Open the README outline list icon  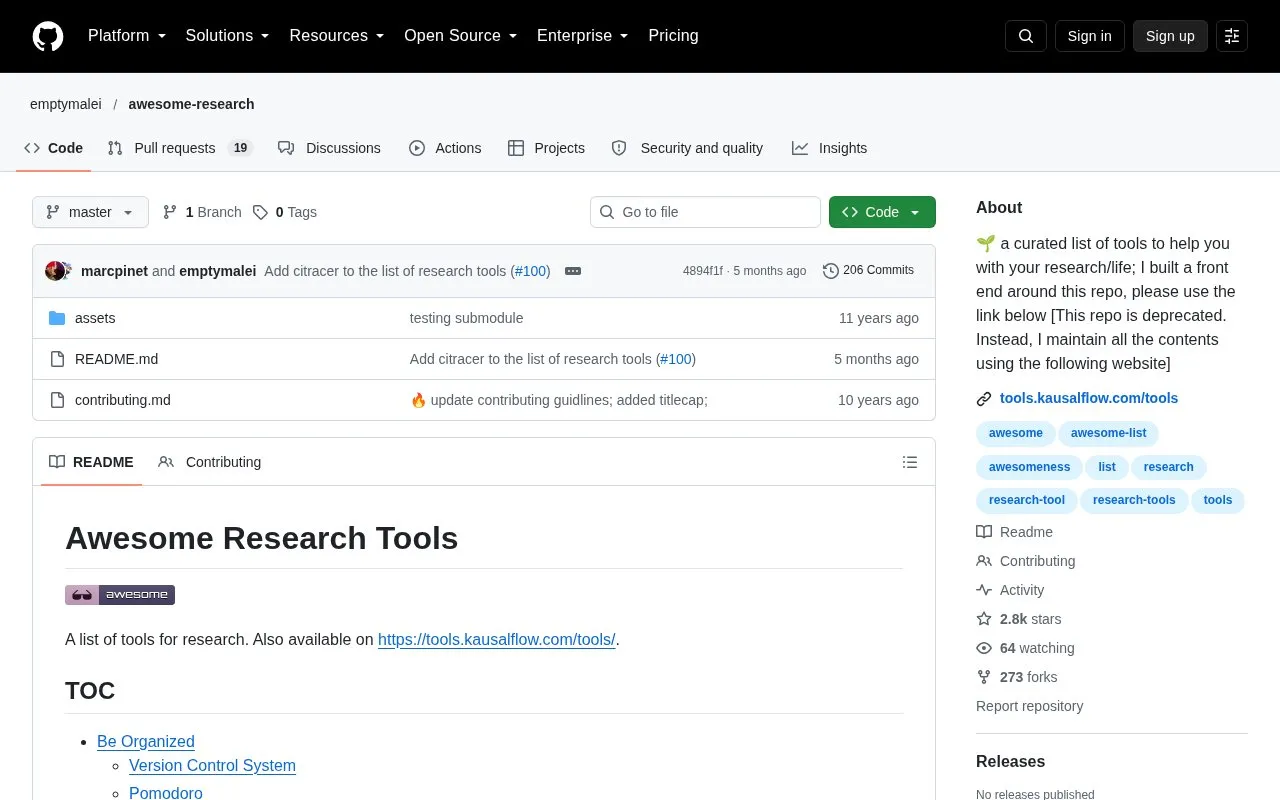[x=910, y=462]
